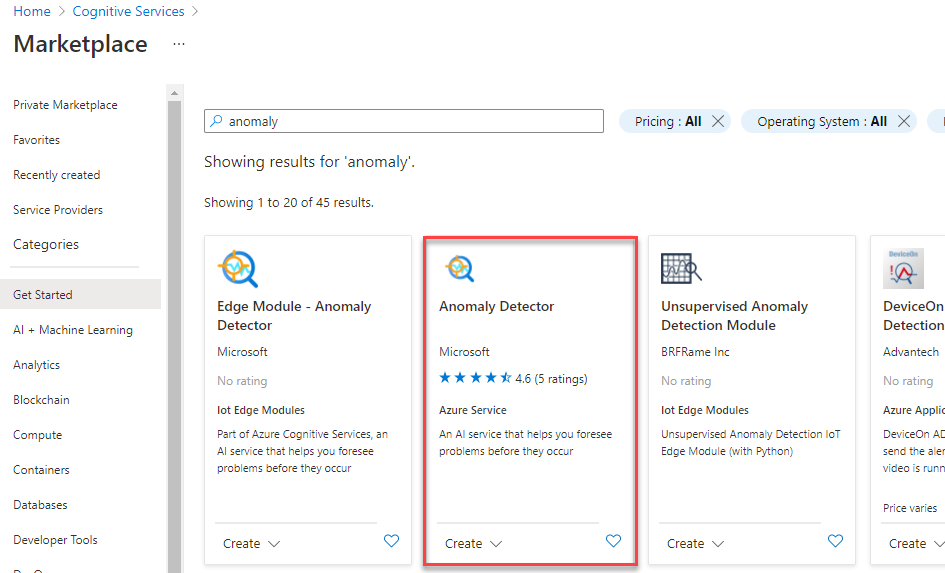The width and height of the screenshot is (945, 573).
Task: Click the Anomaly Detector card icon
Action: pos(460,268)
